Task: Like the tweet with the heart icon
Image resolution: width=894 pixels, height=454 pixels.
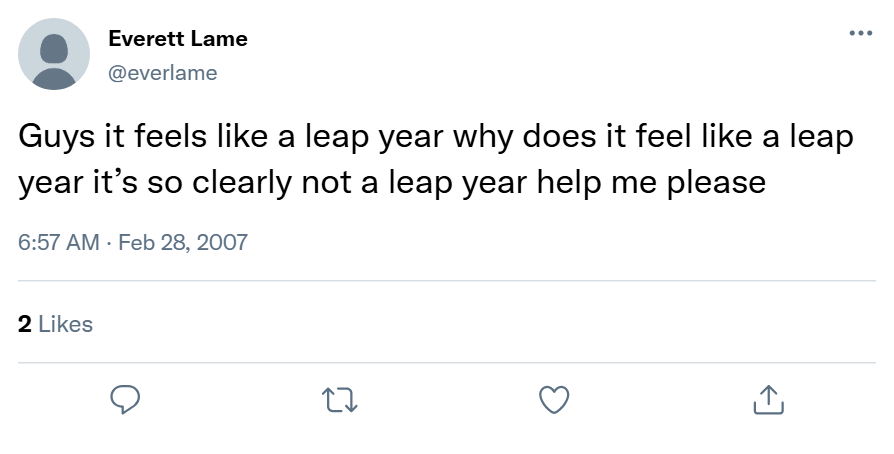Action: [553, 401]
